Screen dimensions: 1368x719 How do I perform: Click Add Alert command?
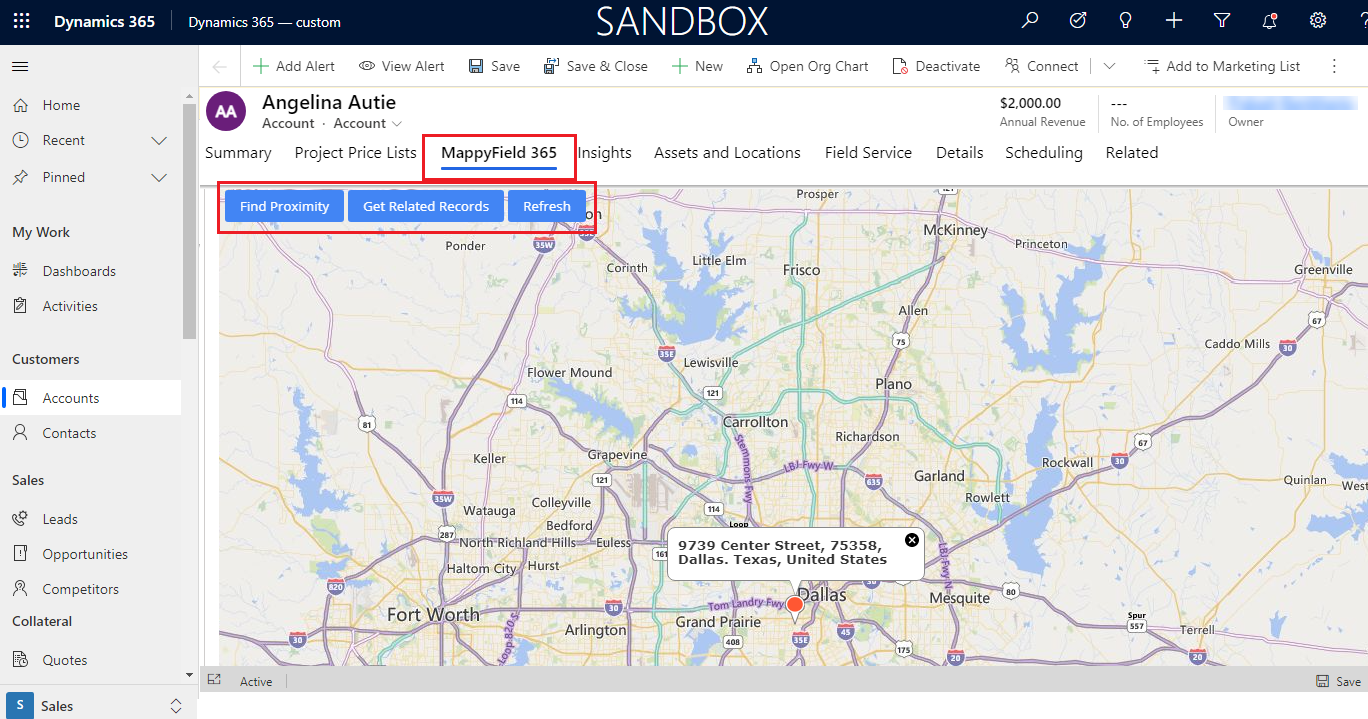point(294,66)
